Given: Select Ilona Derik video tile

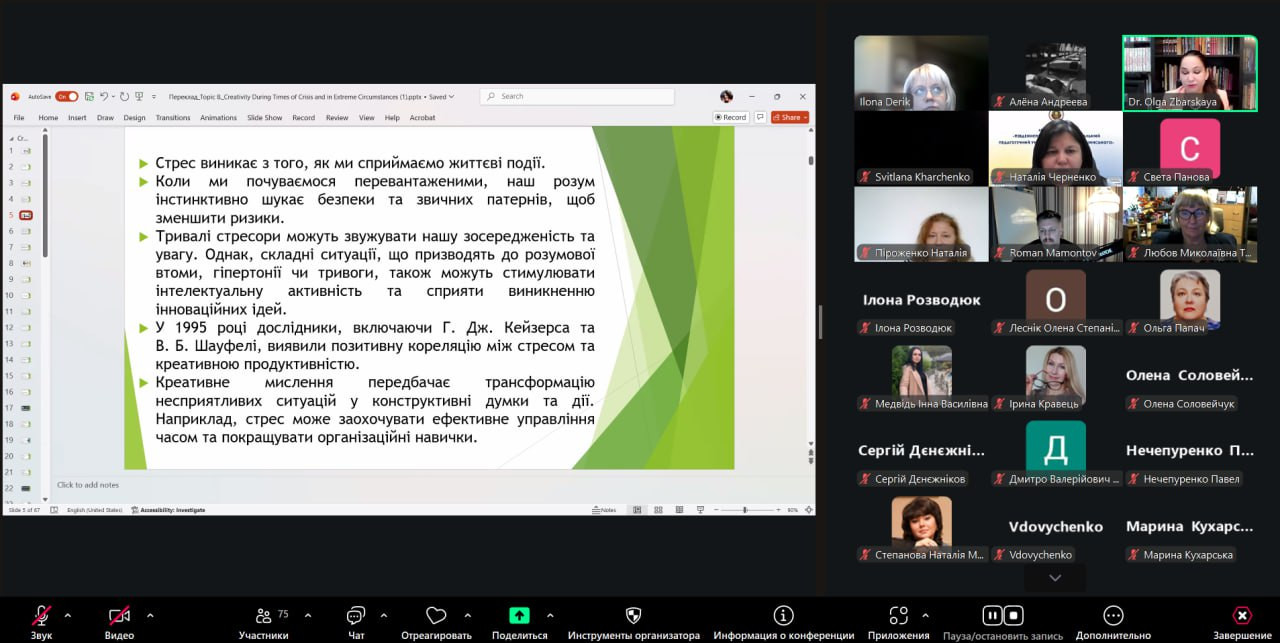Looking at the screenshot, I should click(x=921, y=73).
